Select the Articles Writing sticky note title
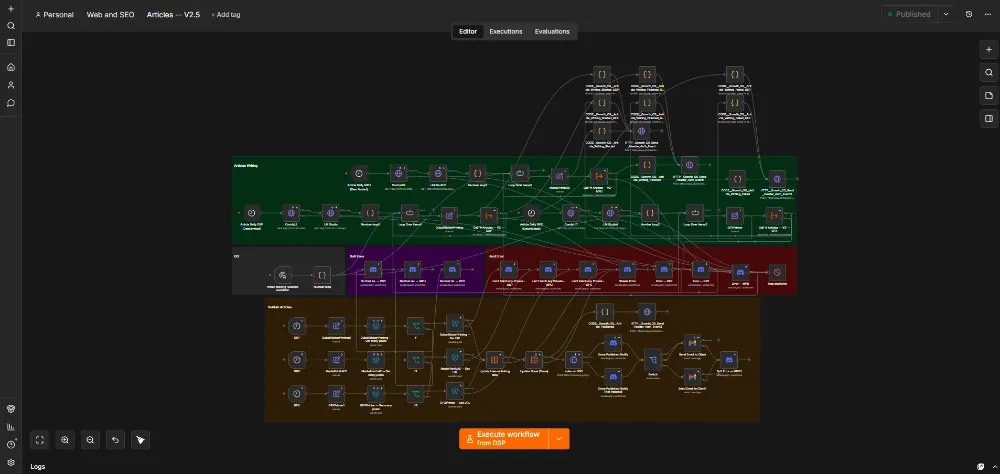 coord(246,165)
